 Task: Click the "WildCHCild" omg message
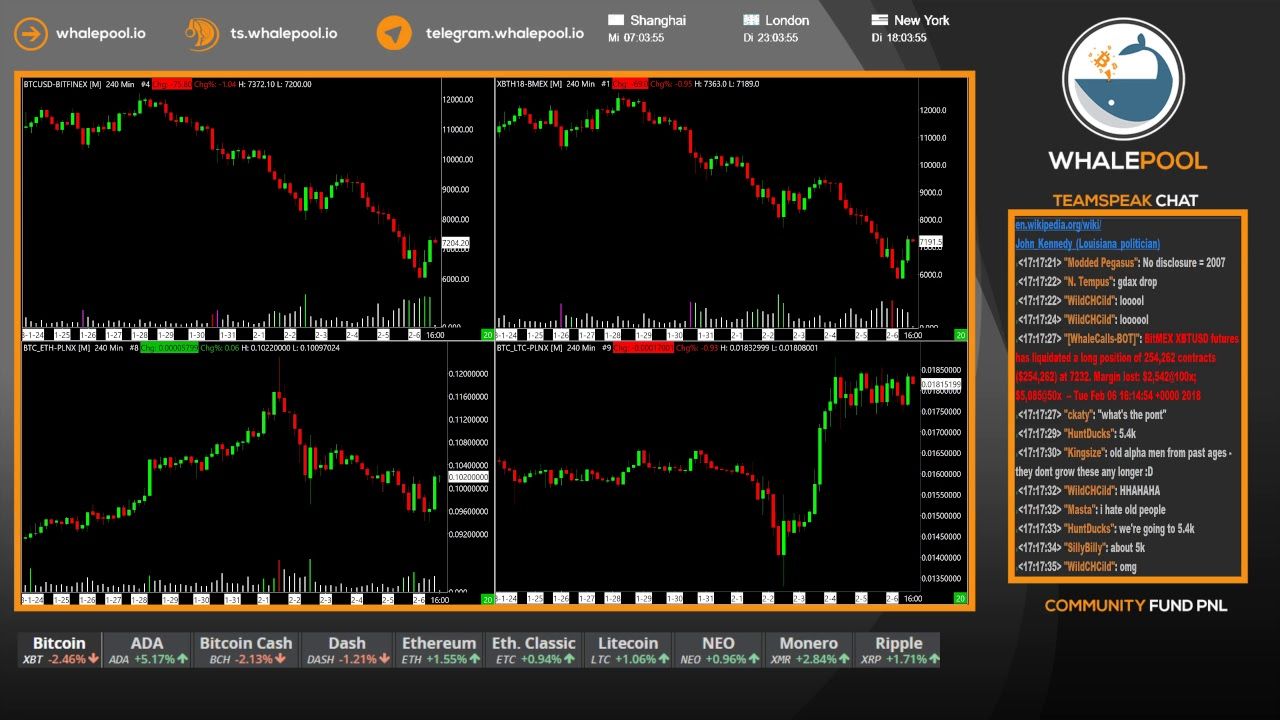click(1077, 567)
